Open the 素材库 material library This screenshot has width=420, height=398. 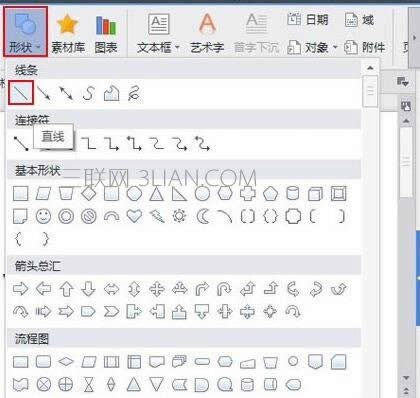(x=68, y=33)
